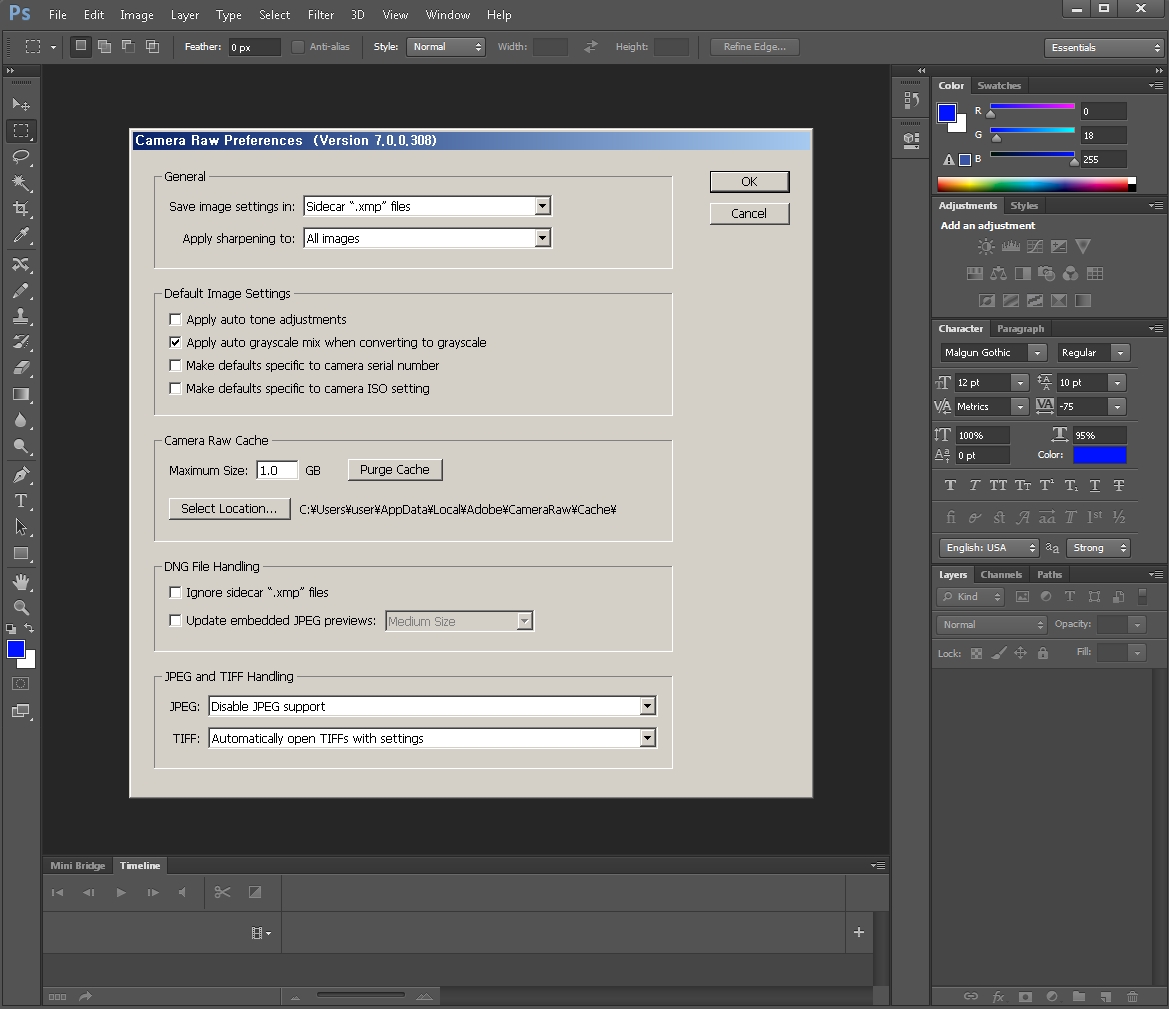Image resolution: width=1169 pixels, height=1009 pixels.
Task: Click Brightness/Contrast adjustment icon
Action: point(986,246)
